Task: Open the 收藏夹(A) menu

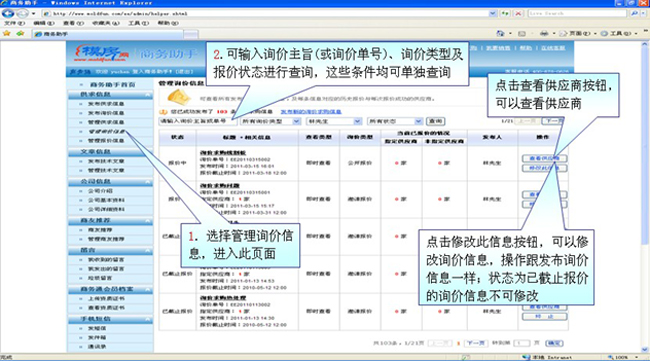Action: pos(105,23)
